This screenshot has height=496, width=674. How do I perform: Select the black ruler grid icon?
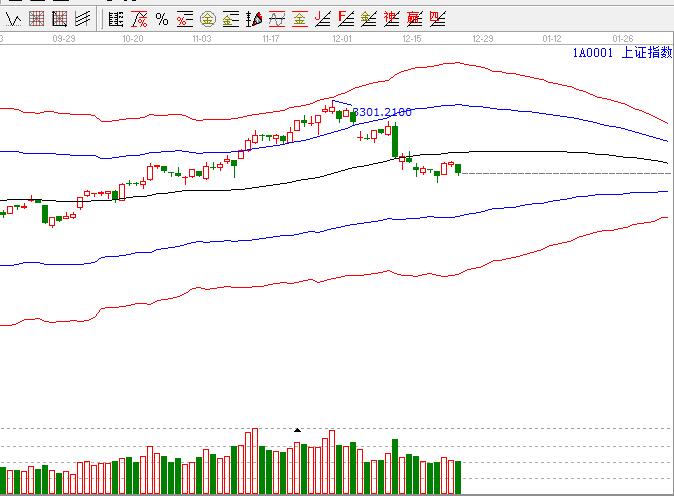[x=116, y=18]
